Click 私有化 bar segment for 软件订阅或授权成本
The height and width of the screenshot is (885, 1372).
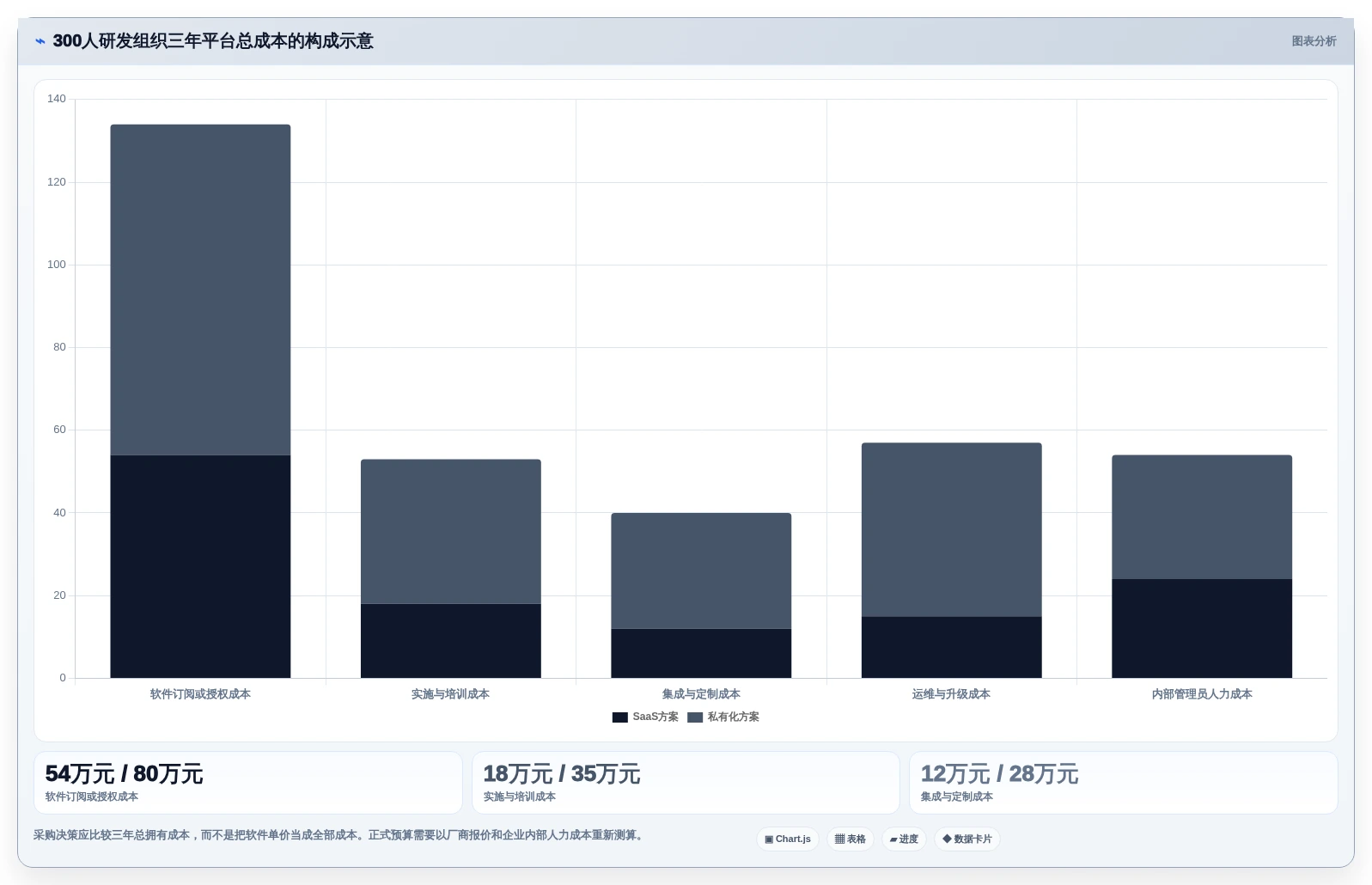200,290
